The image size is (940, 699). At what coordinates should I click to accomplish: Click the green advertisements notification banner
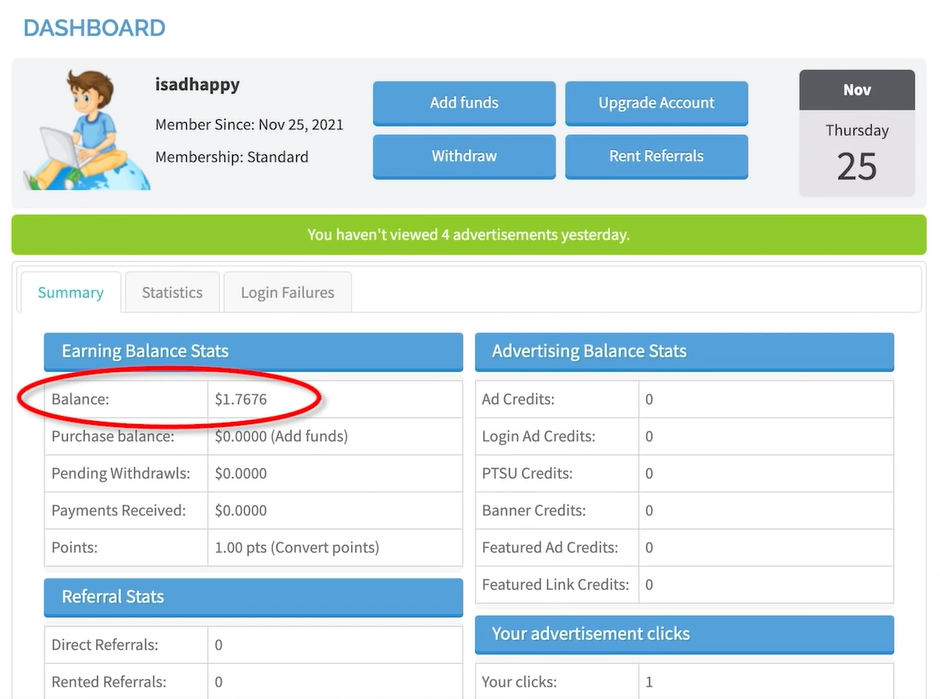pos(469,234)
